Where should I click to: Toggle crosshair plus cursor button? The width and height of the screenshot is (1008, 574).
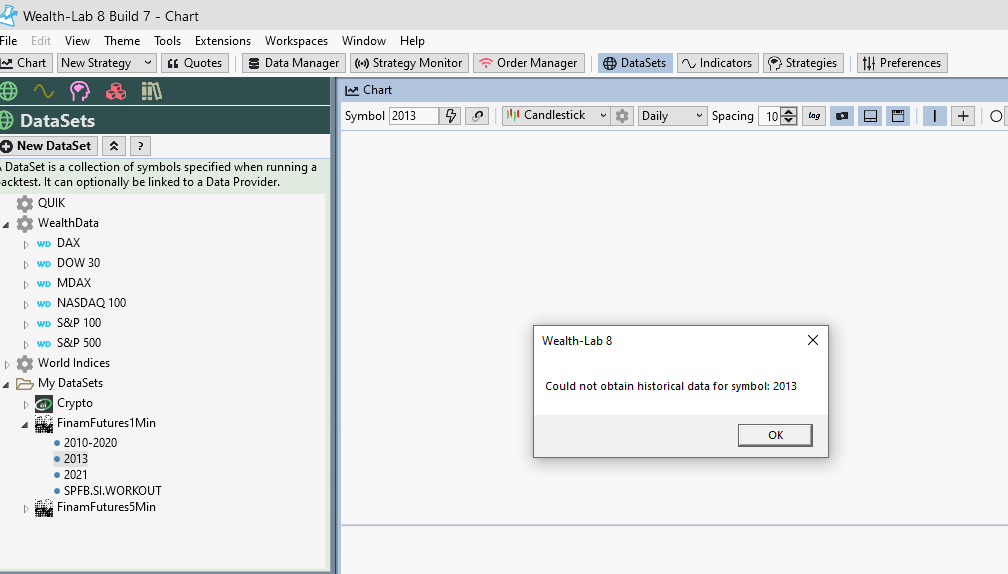[963, 116]
